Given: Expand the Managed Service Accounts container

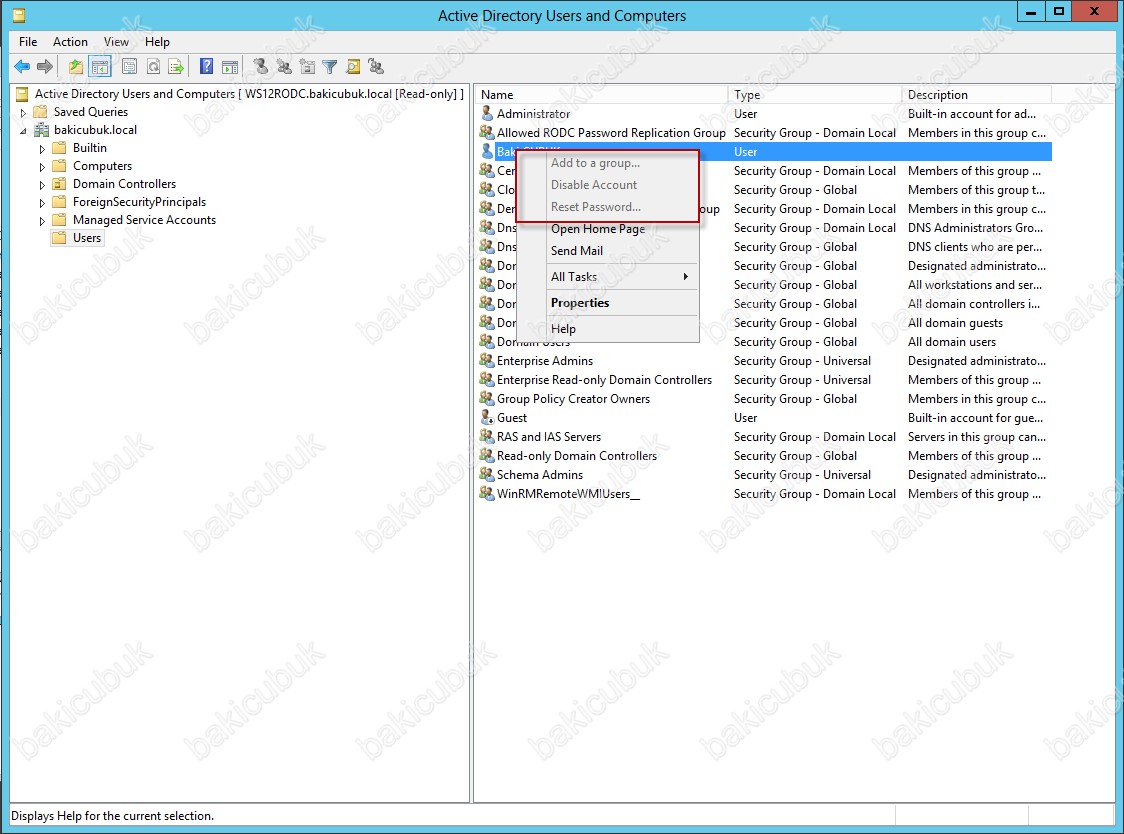Looking at the screenshot, I should [42, 221].
